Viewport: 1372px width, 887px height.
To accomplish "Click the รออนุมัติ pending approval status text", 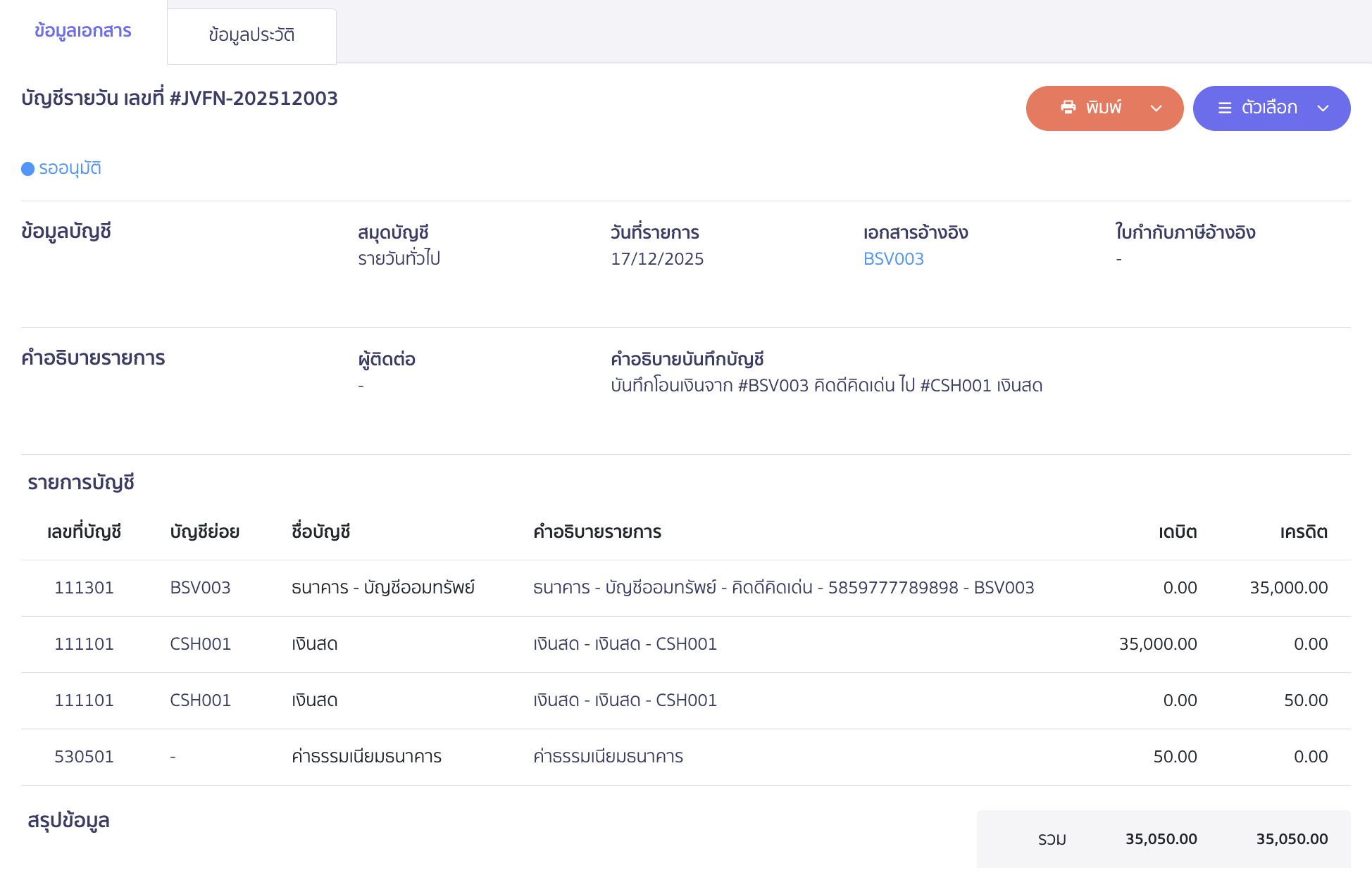I will point(70,168).
